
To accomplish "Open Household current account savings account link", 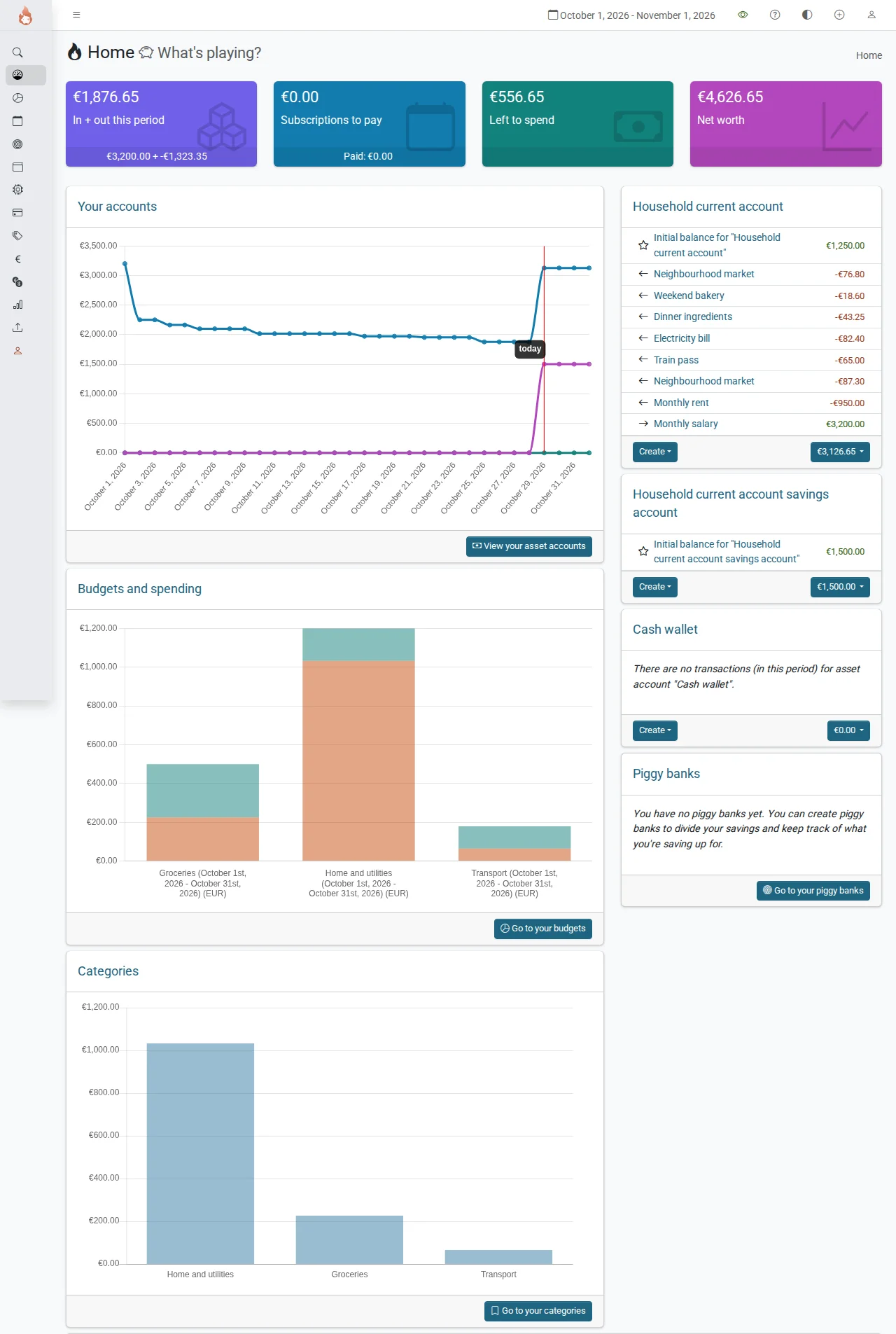I will pos(731,503).
